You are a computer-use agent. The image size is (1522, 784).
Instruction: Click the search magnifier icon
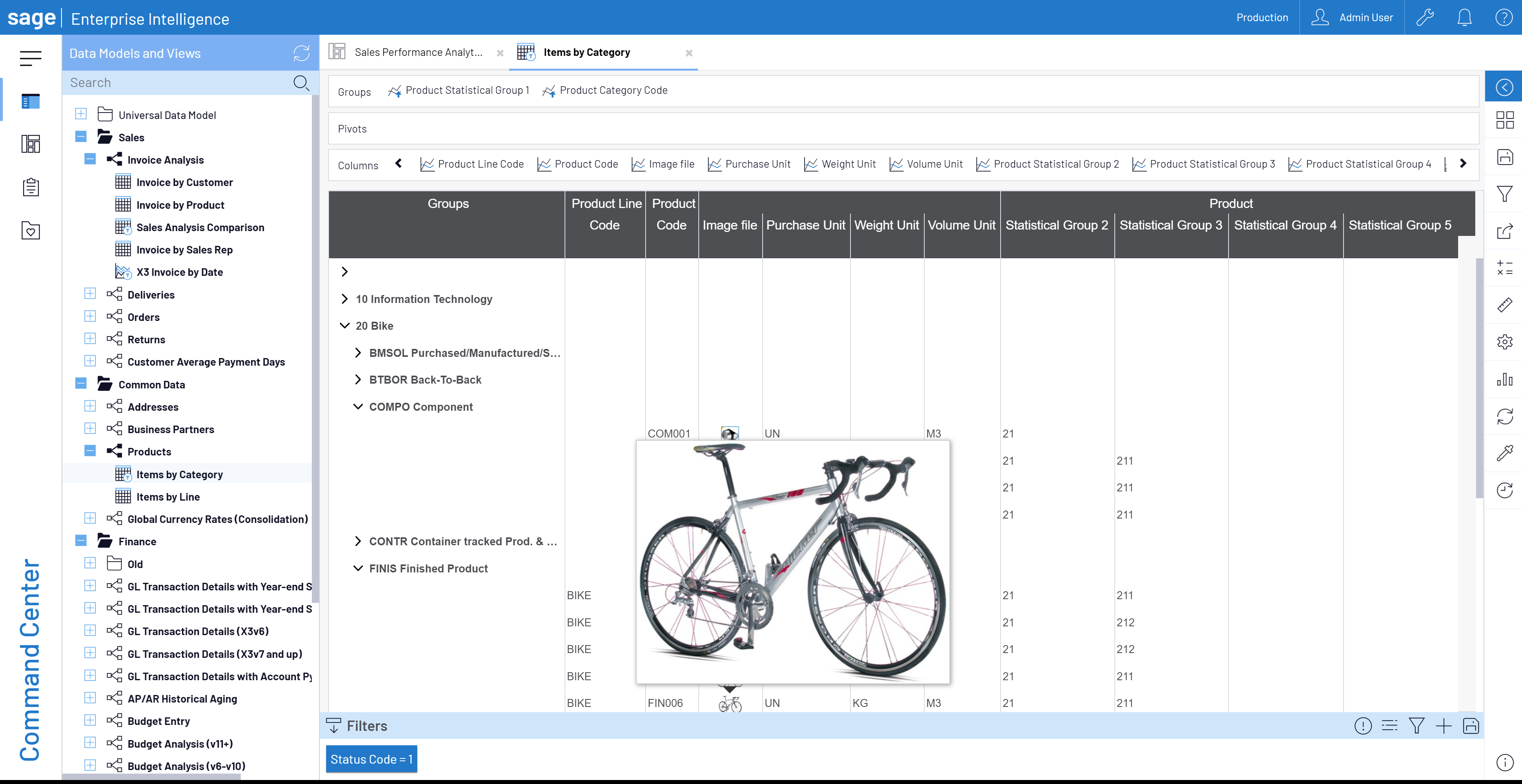point(301,83)
